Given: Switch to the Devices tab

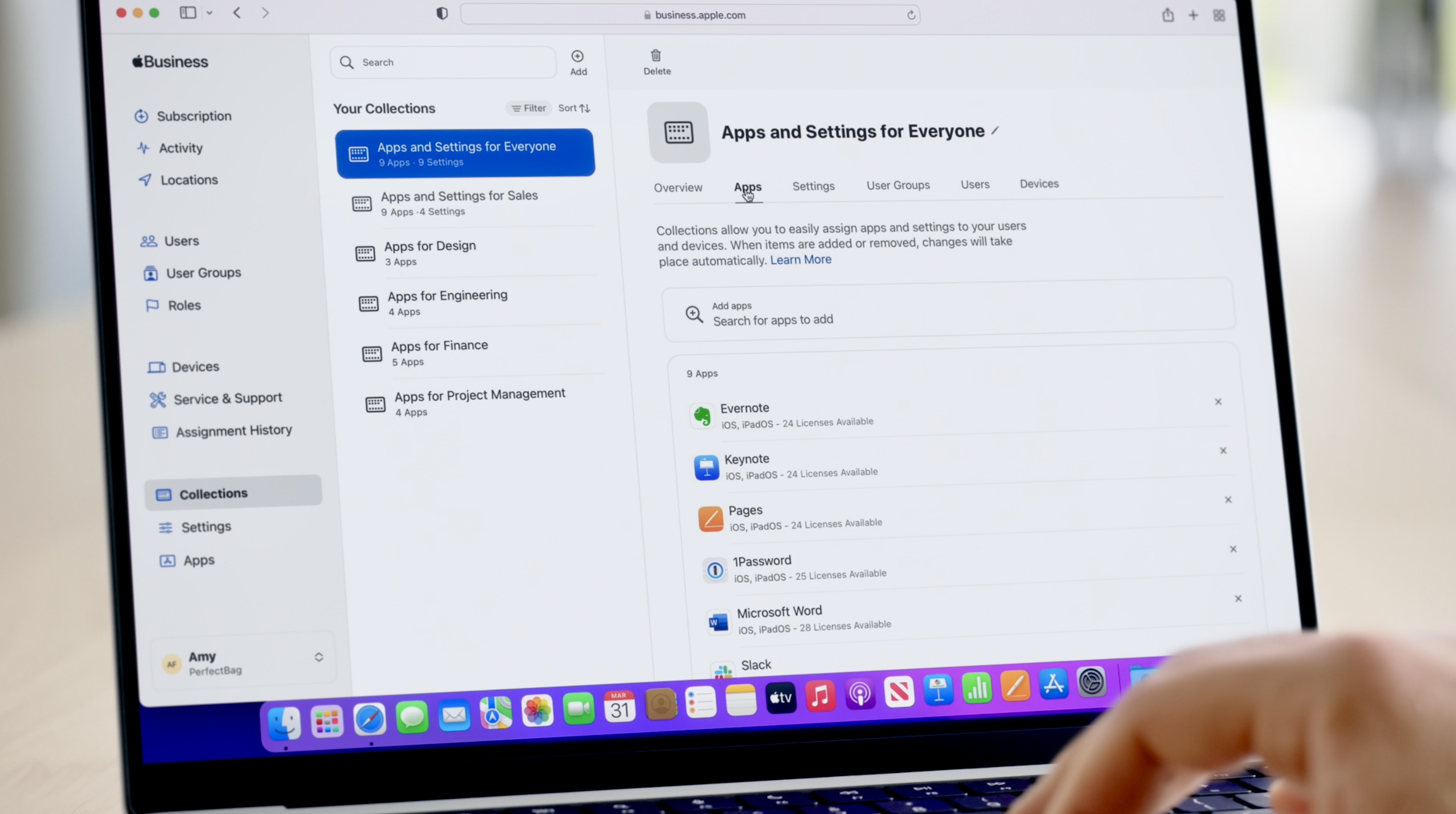Looking at the screenshot, I should [1039, 184].
